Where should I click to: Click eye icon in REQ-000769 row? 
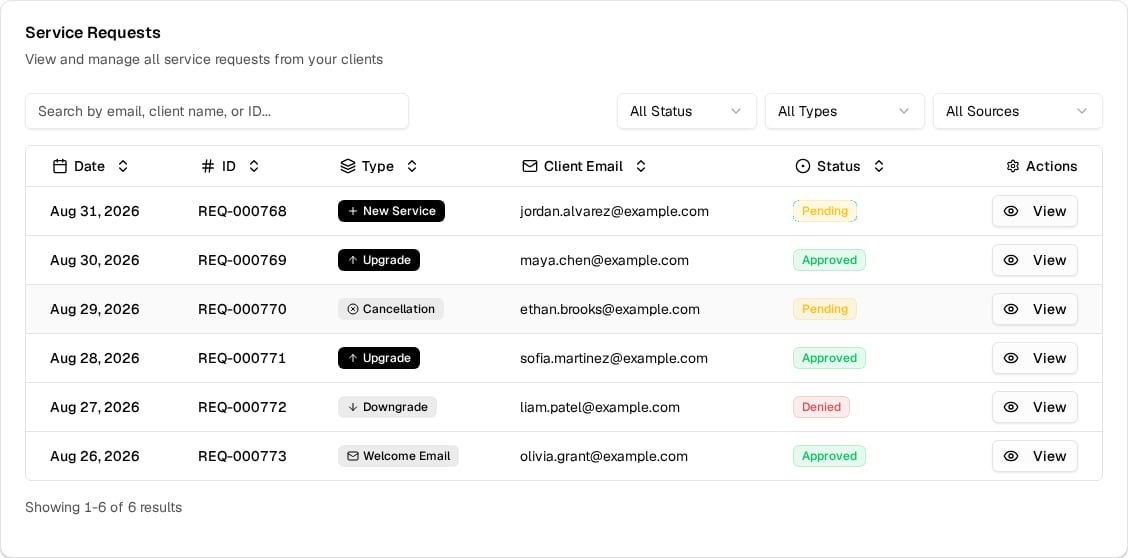tap(1011, 260)
